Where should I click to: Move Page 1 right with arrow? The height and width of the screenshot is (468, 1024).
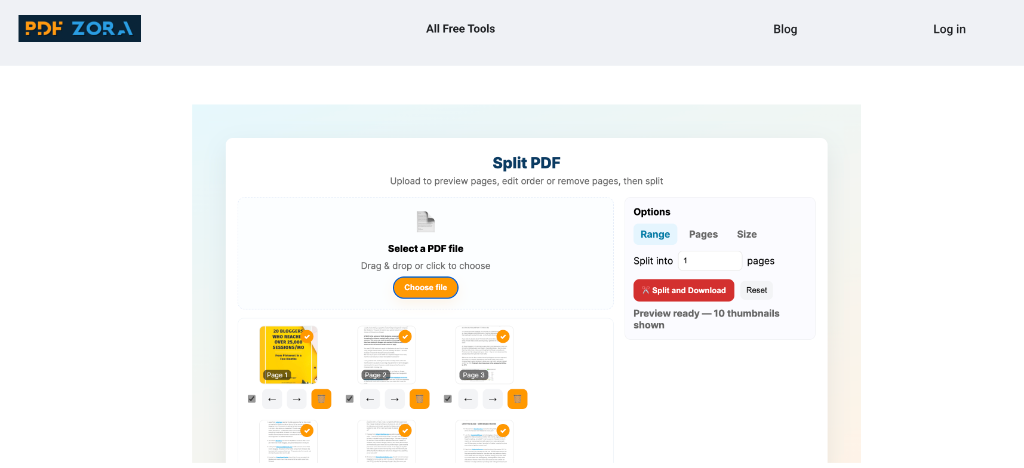tap(296, 399)
